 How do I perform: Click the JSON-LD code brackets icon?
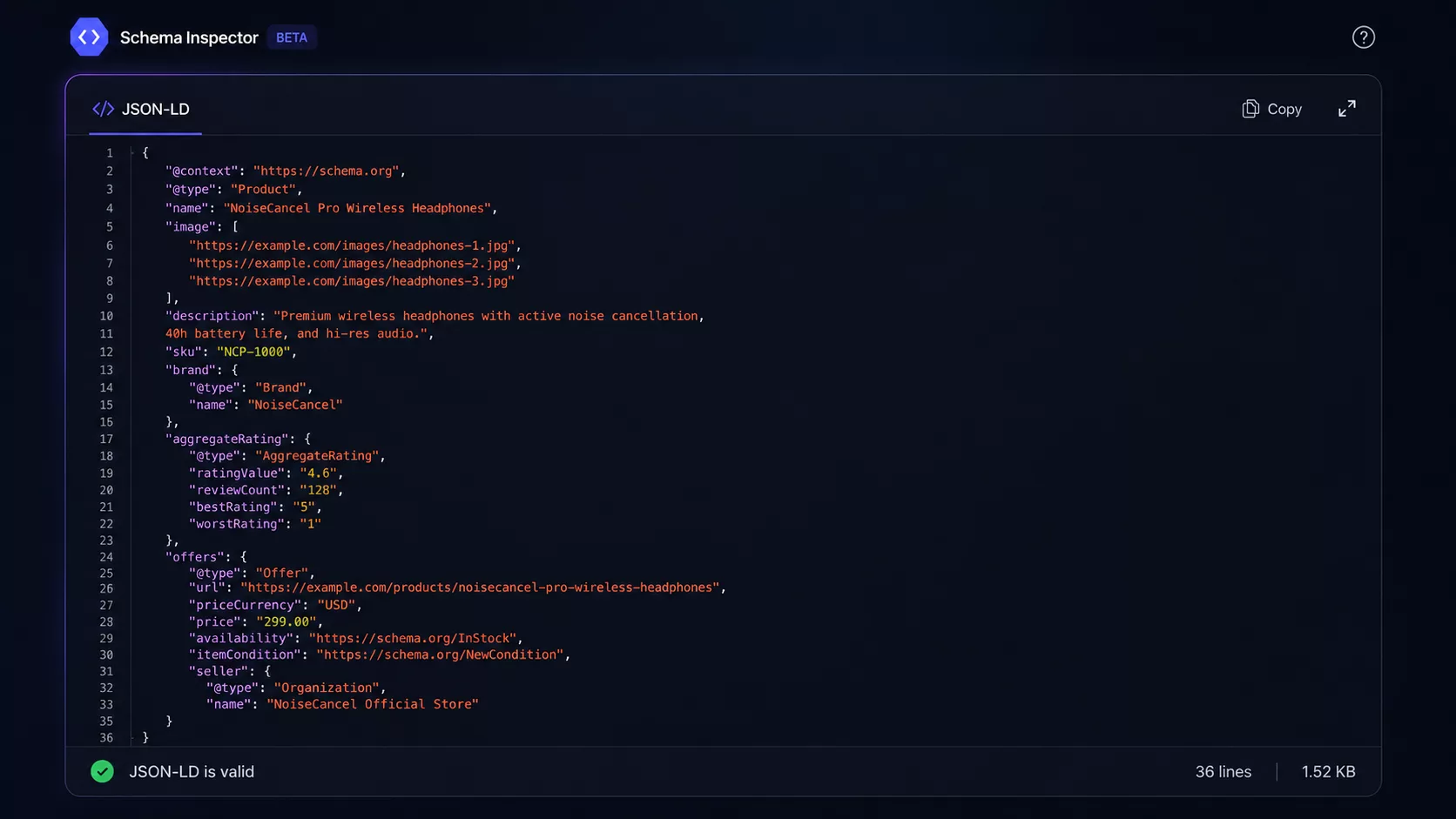pyautogui.click(x=103, y=109)
